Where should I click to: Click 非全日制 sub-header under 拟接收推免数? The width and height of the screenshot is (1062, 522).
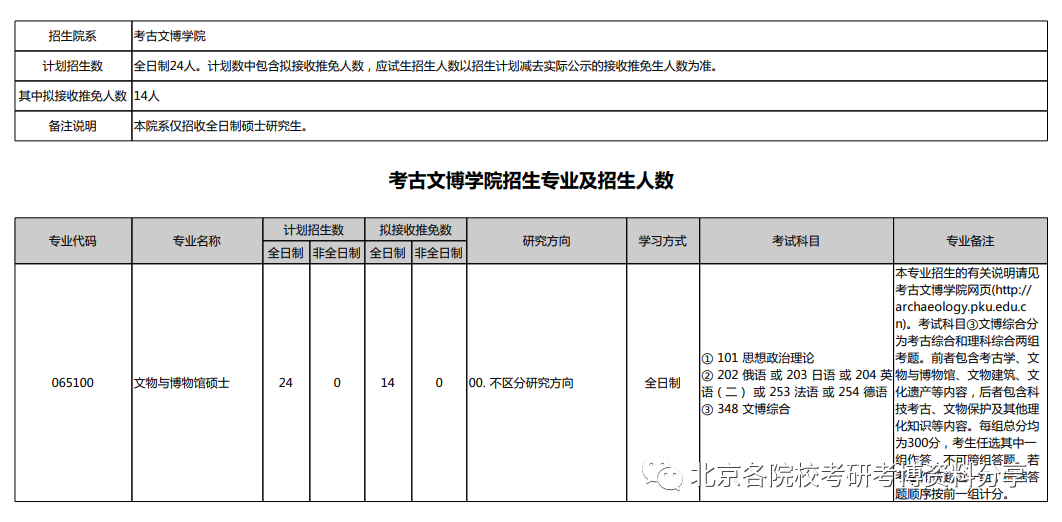pyautogui.click(x=438, y=253)
